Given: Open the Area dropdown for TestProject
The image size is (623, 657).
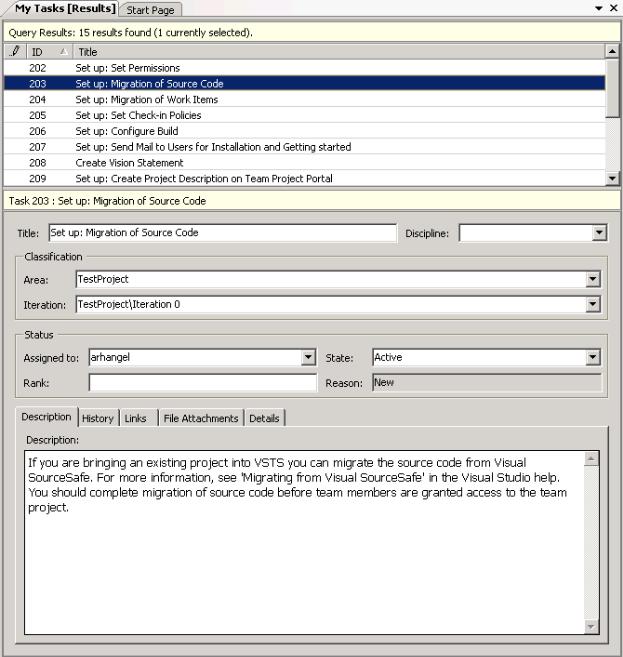Looking at the screenshot, I should click(593, 280).
